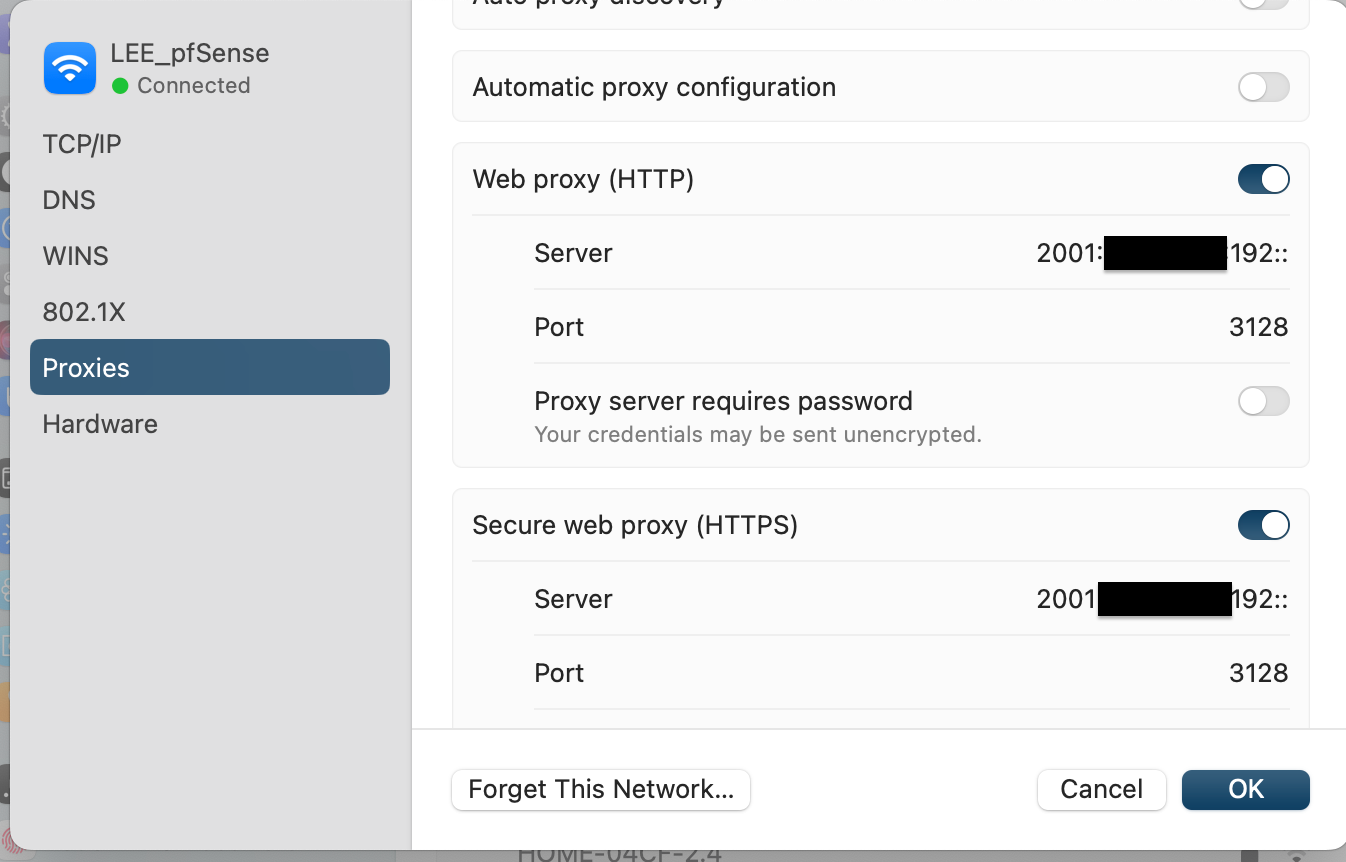Click the Automatic proxy configuration label

tap(654, 87)
